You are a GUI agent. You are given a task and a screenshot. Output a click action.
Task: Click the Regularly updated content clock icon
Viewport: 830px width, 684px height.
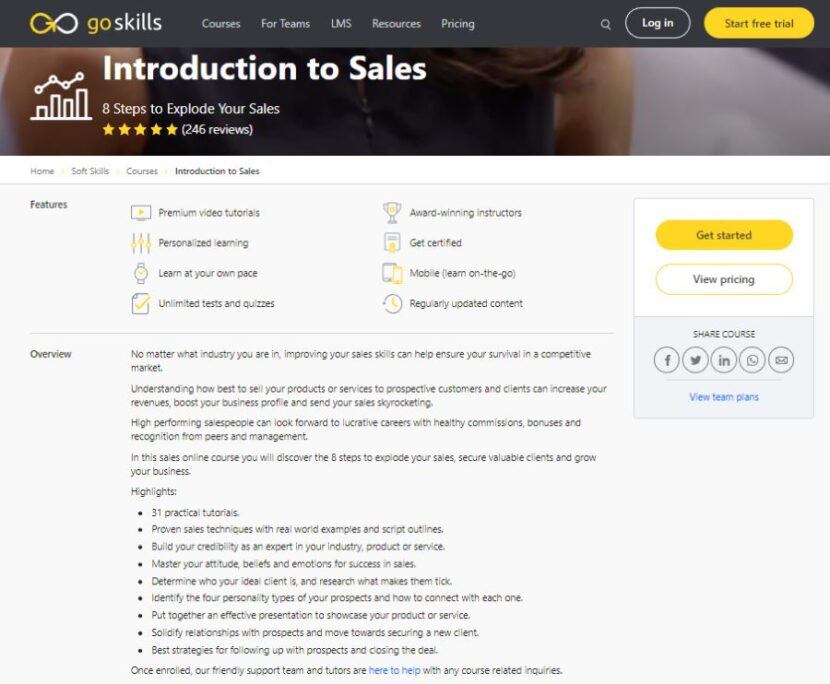(x=391, y=303)
